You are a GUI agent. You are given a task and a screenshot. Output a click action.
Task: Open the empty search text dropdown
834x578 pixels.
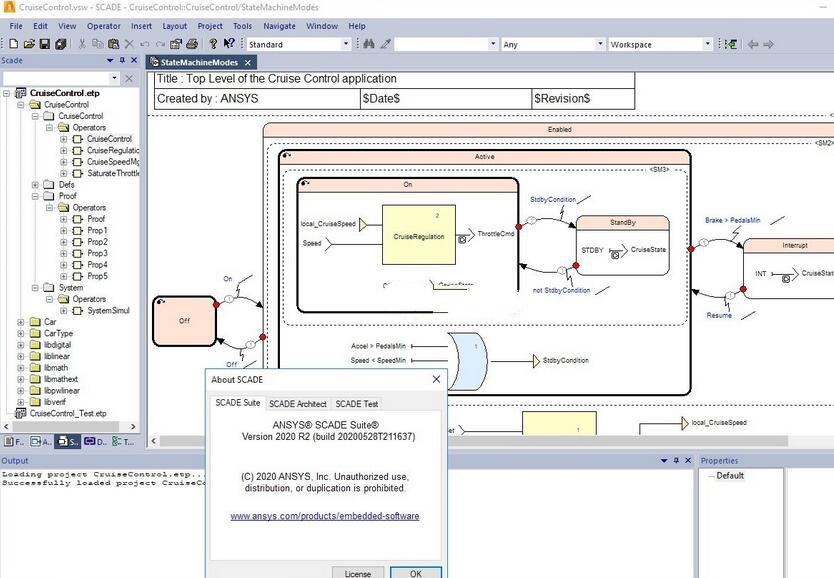[x=493, y=44]
